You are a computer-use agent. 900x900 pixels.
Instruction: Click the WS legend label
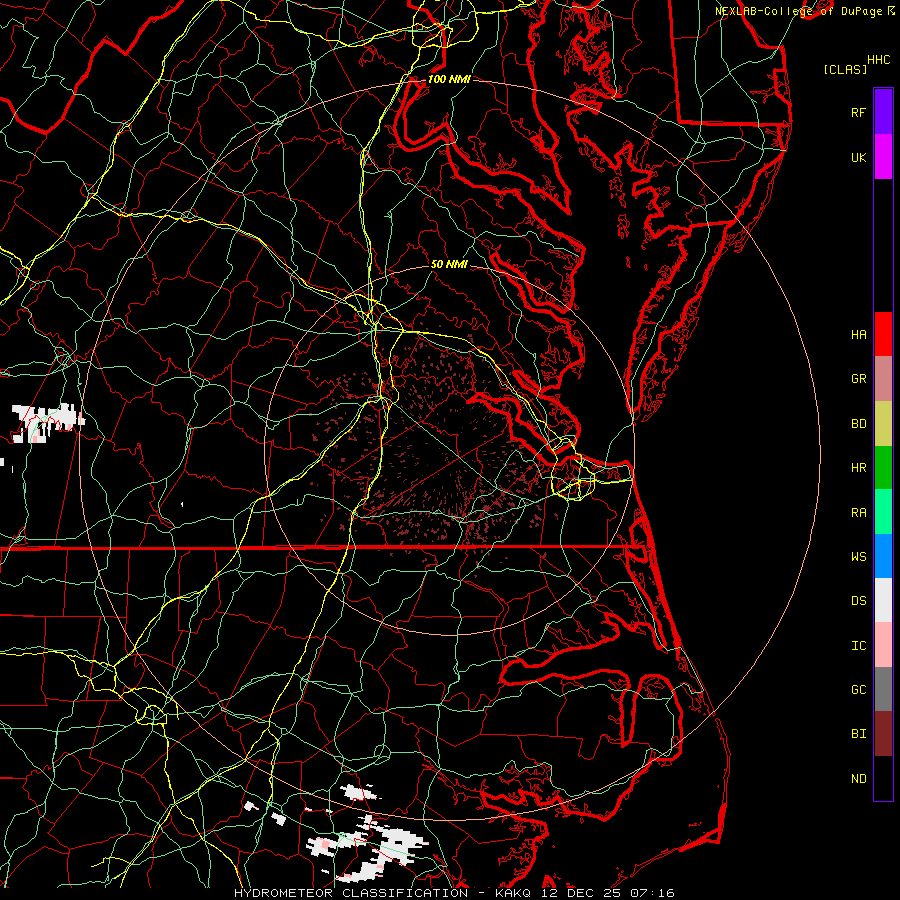[x=858, y=556]
